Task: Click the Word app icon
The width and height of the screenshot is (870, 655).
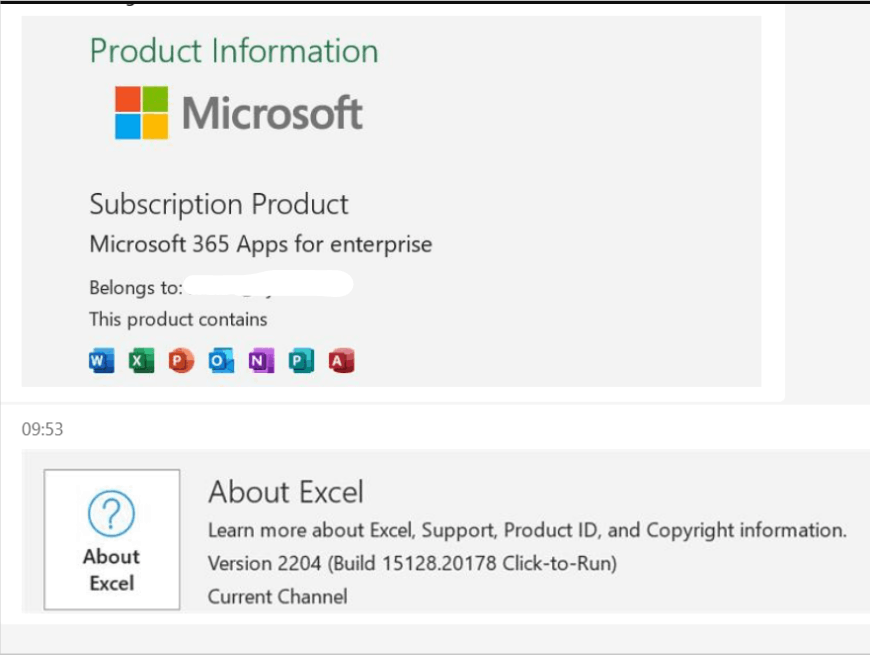Action: [x=102, y=361]
